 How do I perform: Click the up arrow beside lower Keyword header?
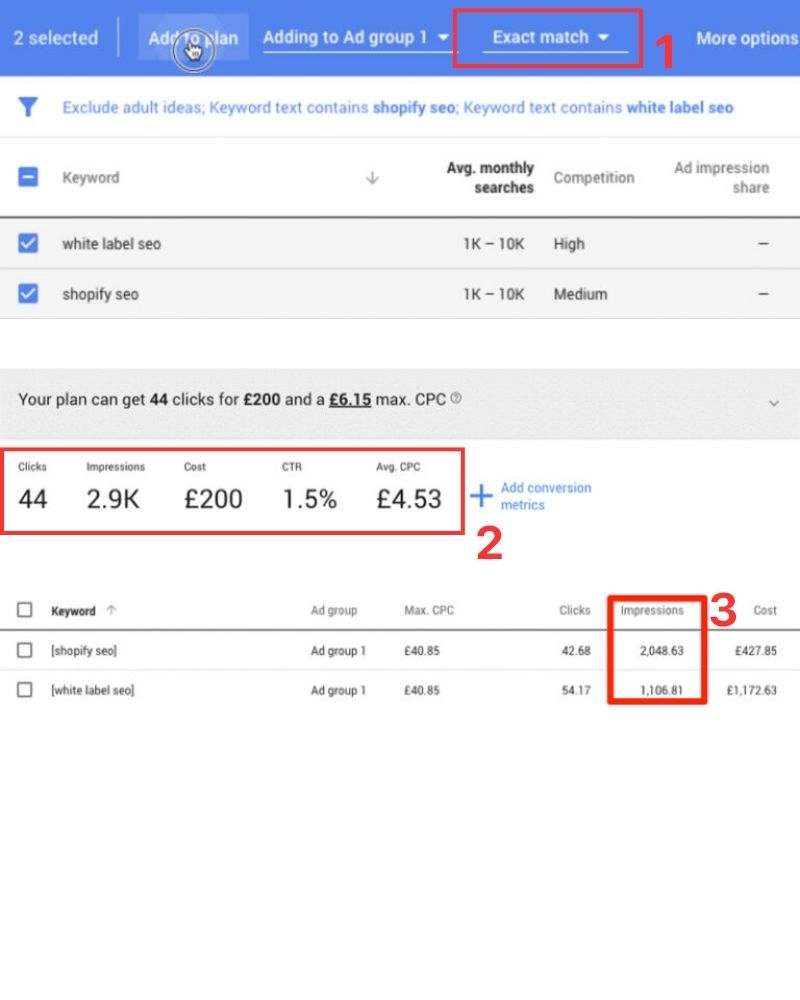110,610
